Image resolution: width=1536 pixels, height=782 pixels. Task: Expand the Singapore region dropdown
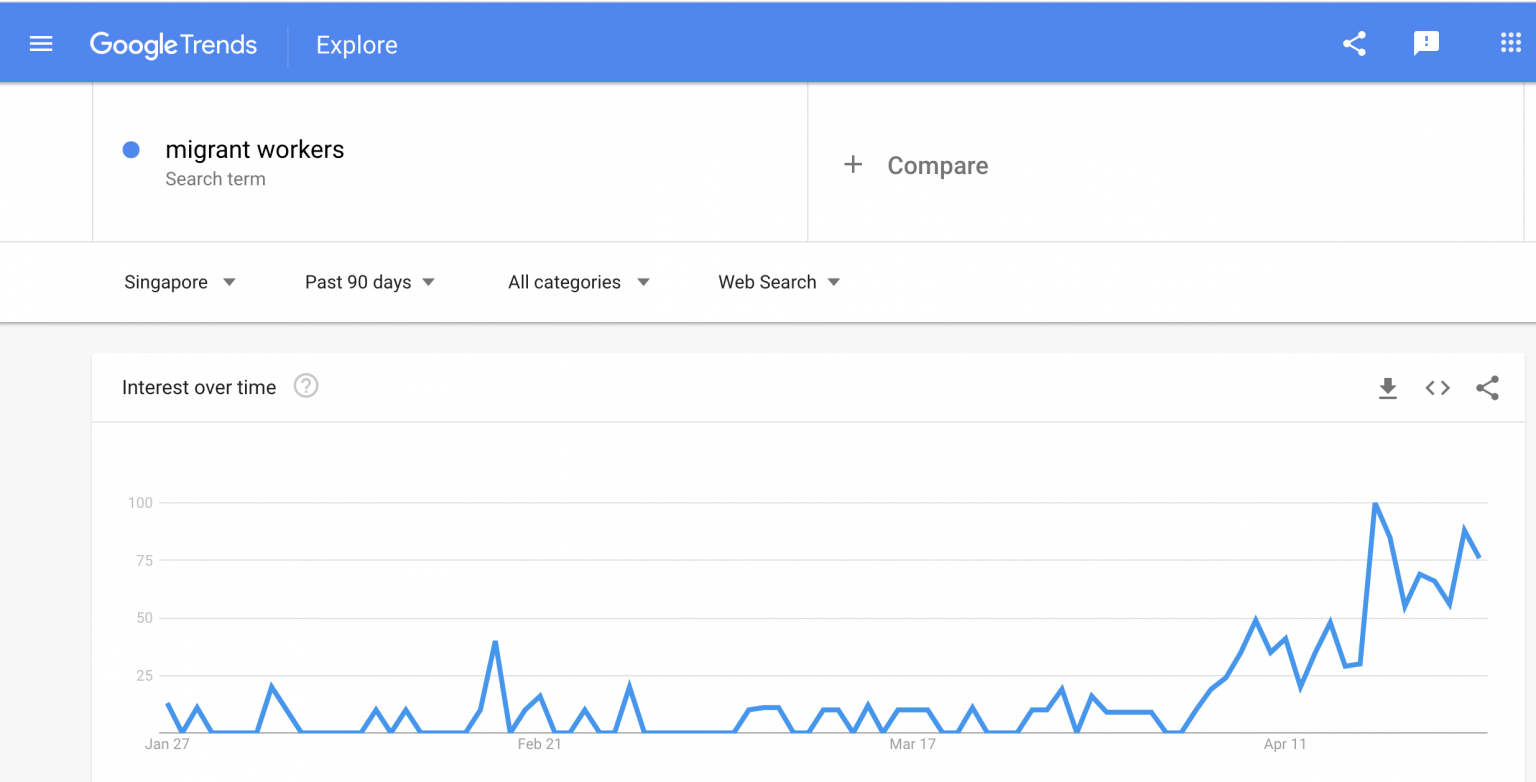180,282
